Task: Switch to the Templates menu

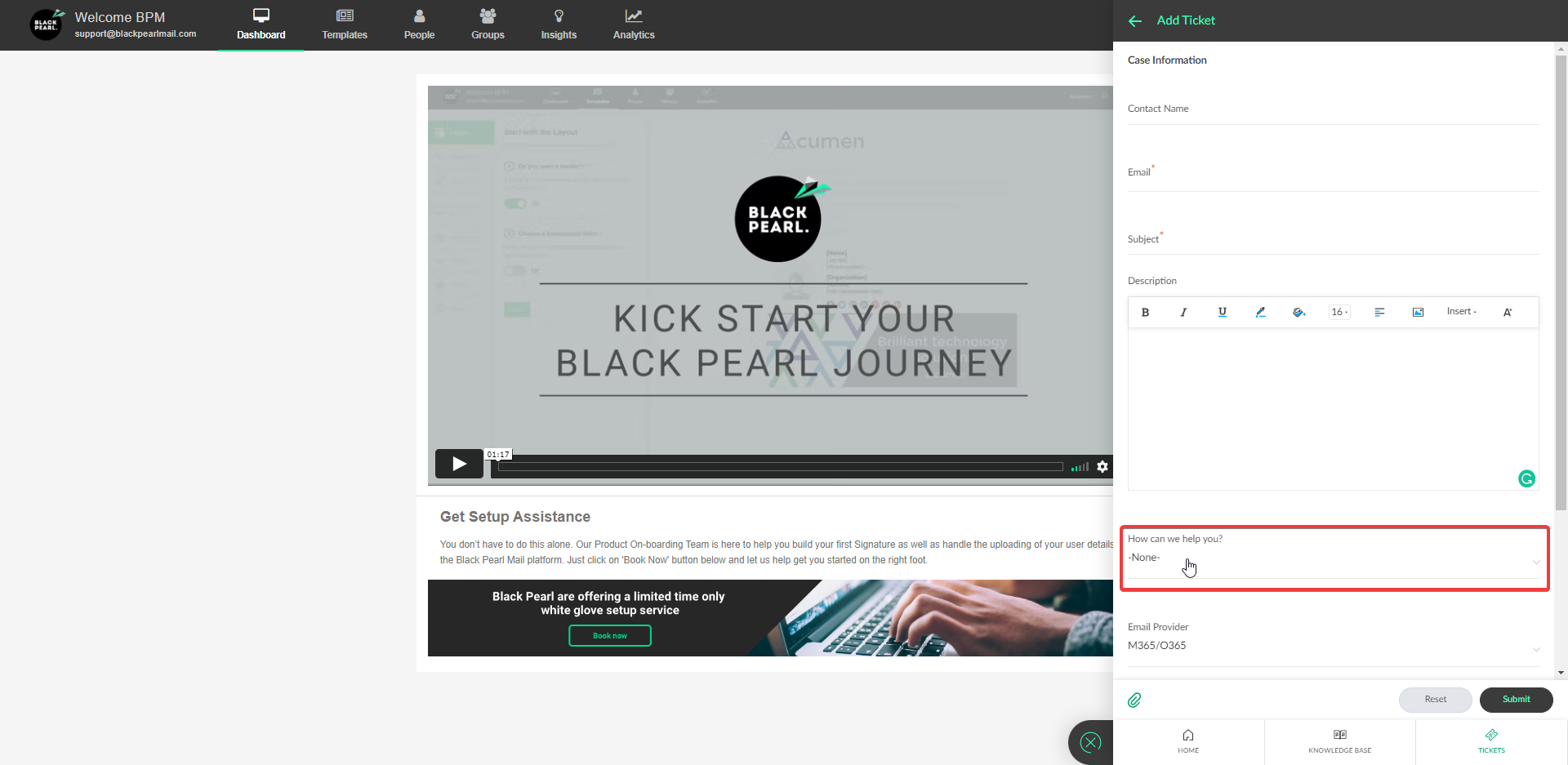Action: click(x=344, y=24)
